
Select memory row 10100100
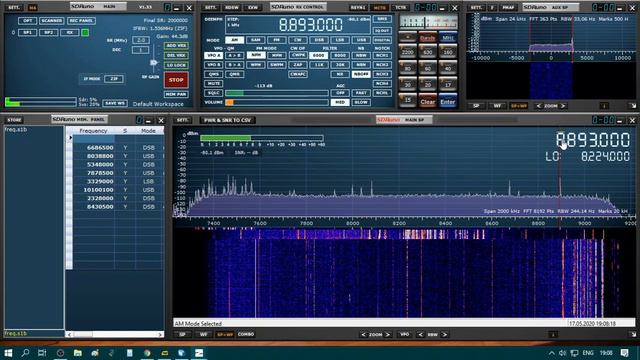point(119,190)
